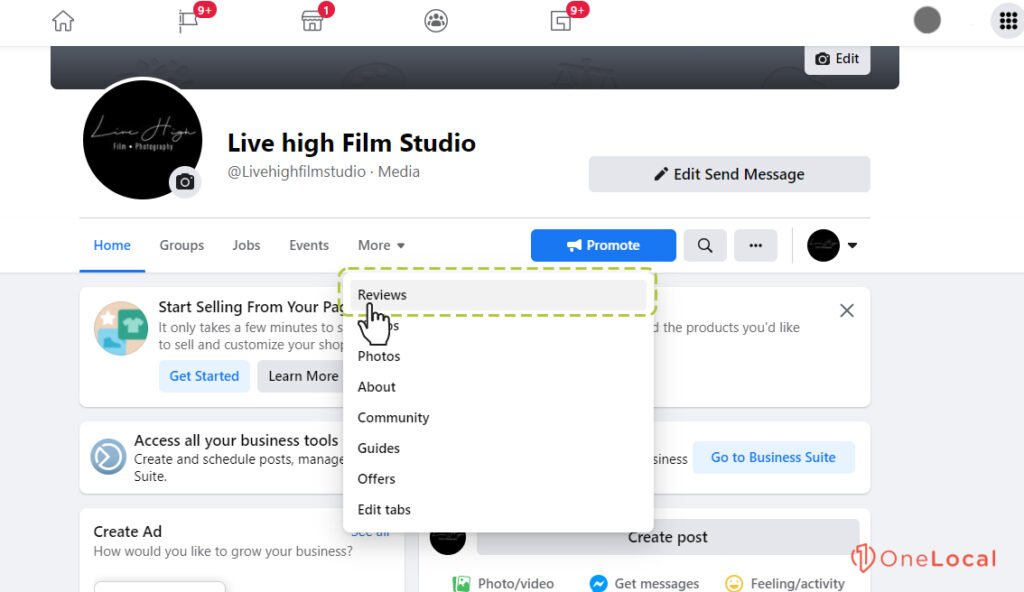
Task: Select Edit tabs menu entry
Action: [384, 510]
